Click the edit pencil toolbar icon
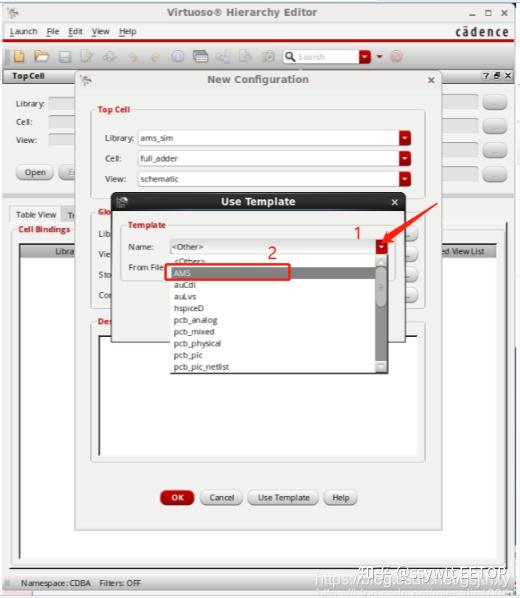Image resolution: width=520 pixels, height=598 pixels. (x=87, y=57)
